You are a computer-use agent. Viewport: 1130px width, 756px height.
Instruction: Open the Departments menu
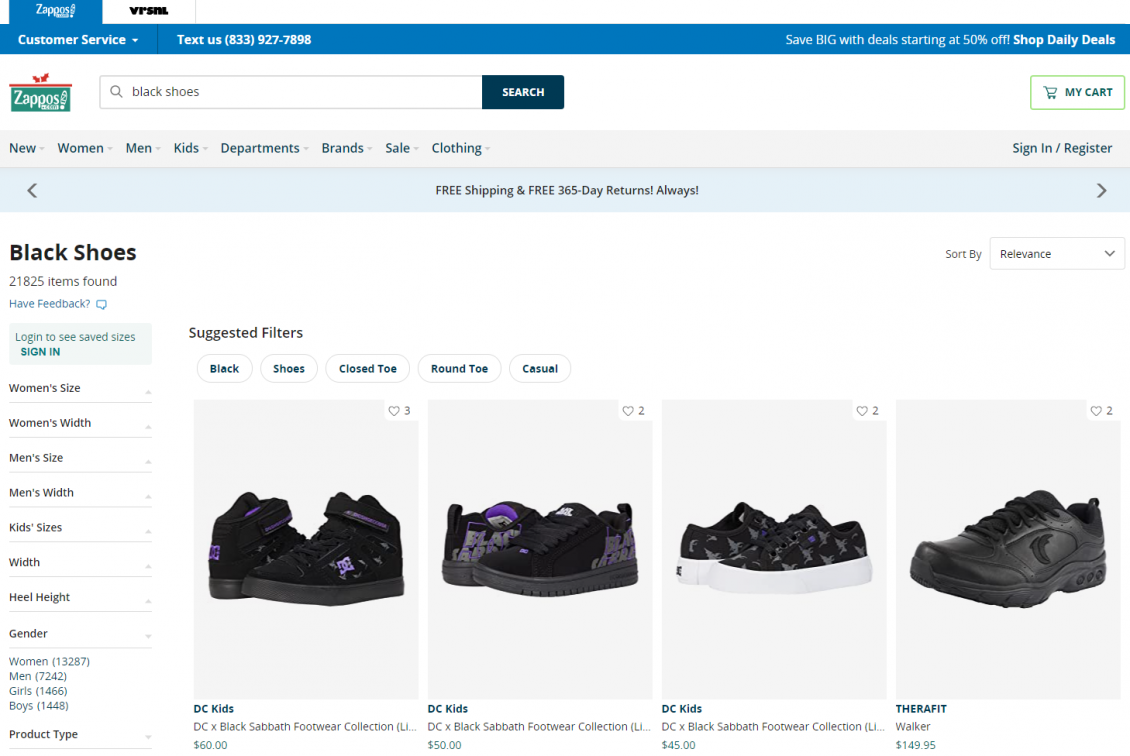tap(260, 147)
